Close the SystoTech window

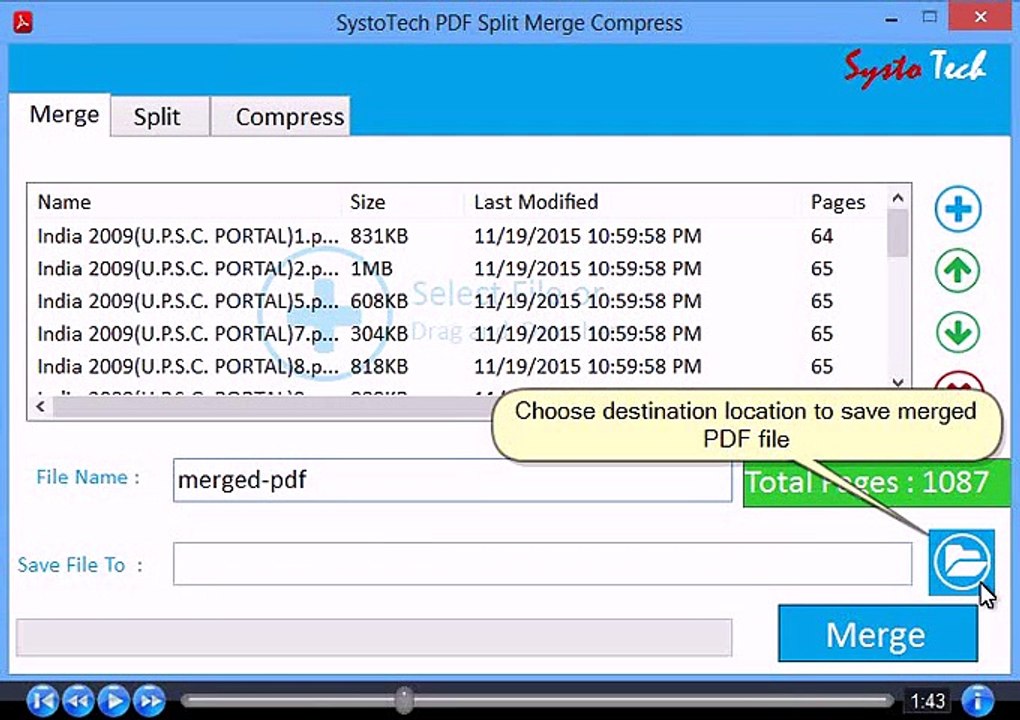(980, 18)
